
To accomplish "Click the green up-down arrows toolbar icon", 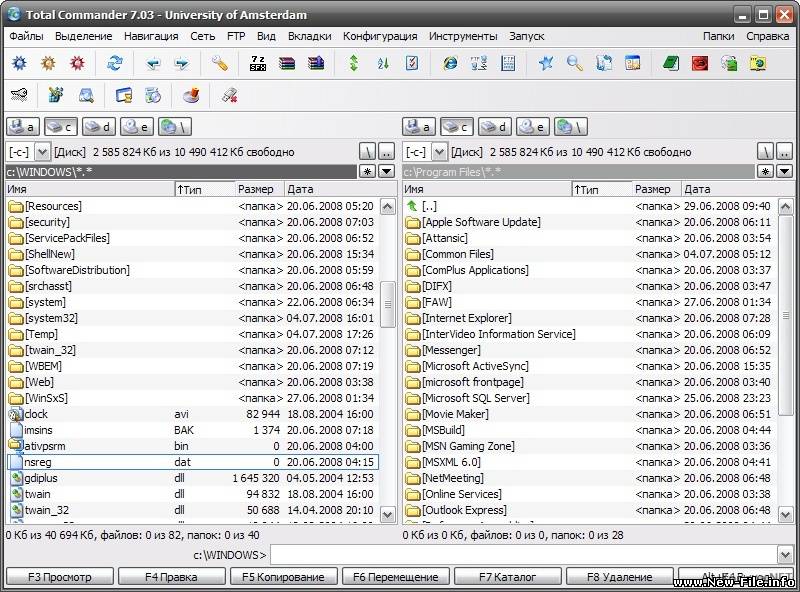I will pyautogui.click(x=354, y=63).
